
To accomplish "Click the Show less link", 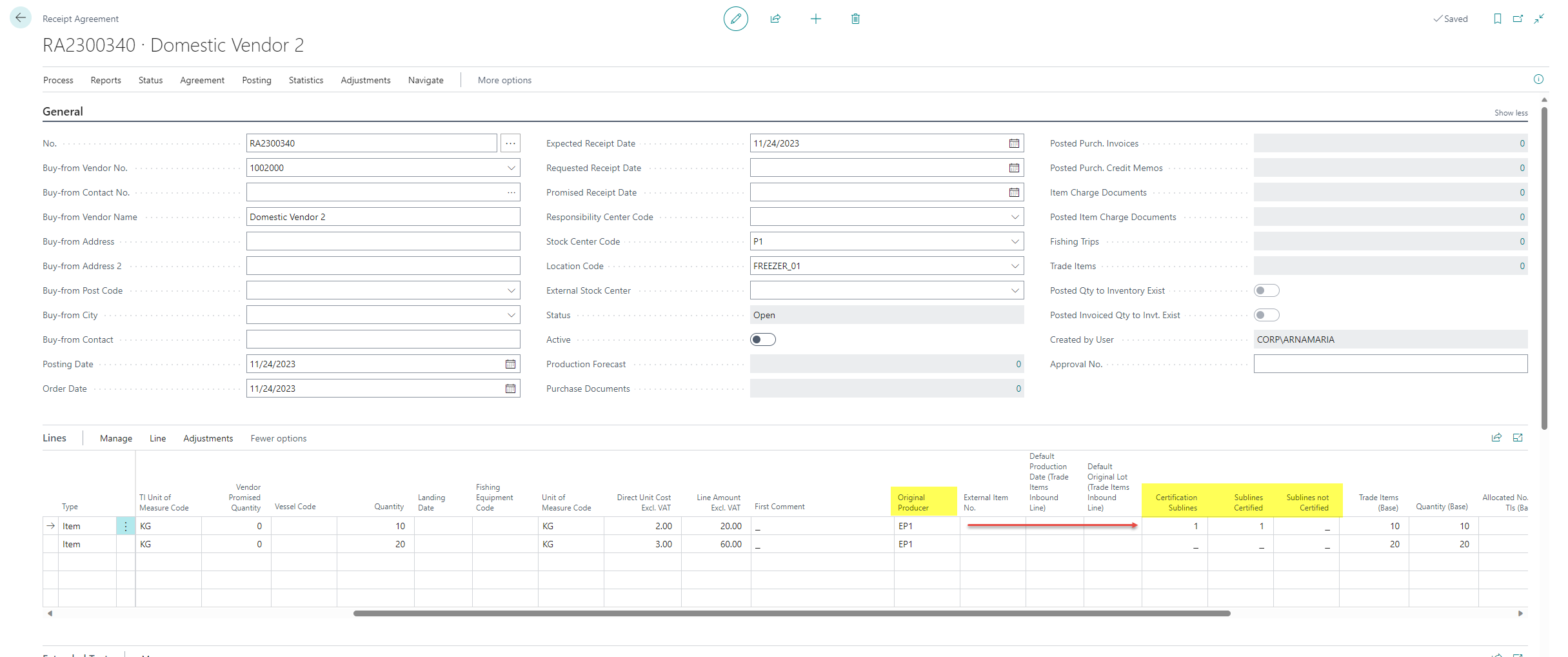I will [1511, 113].
